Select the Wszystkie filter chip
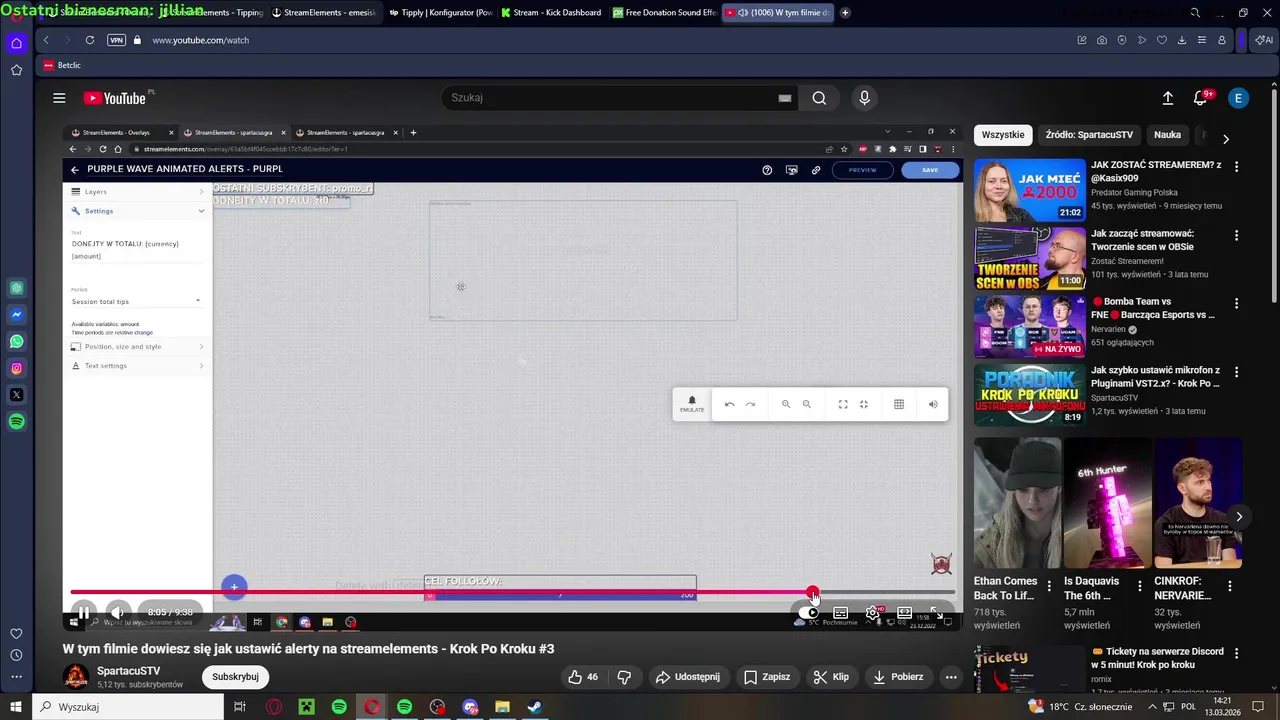The width and height of the screenshot is (1280, 720). click(1003, 135)
